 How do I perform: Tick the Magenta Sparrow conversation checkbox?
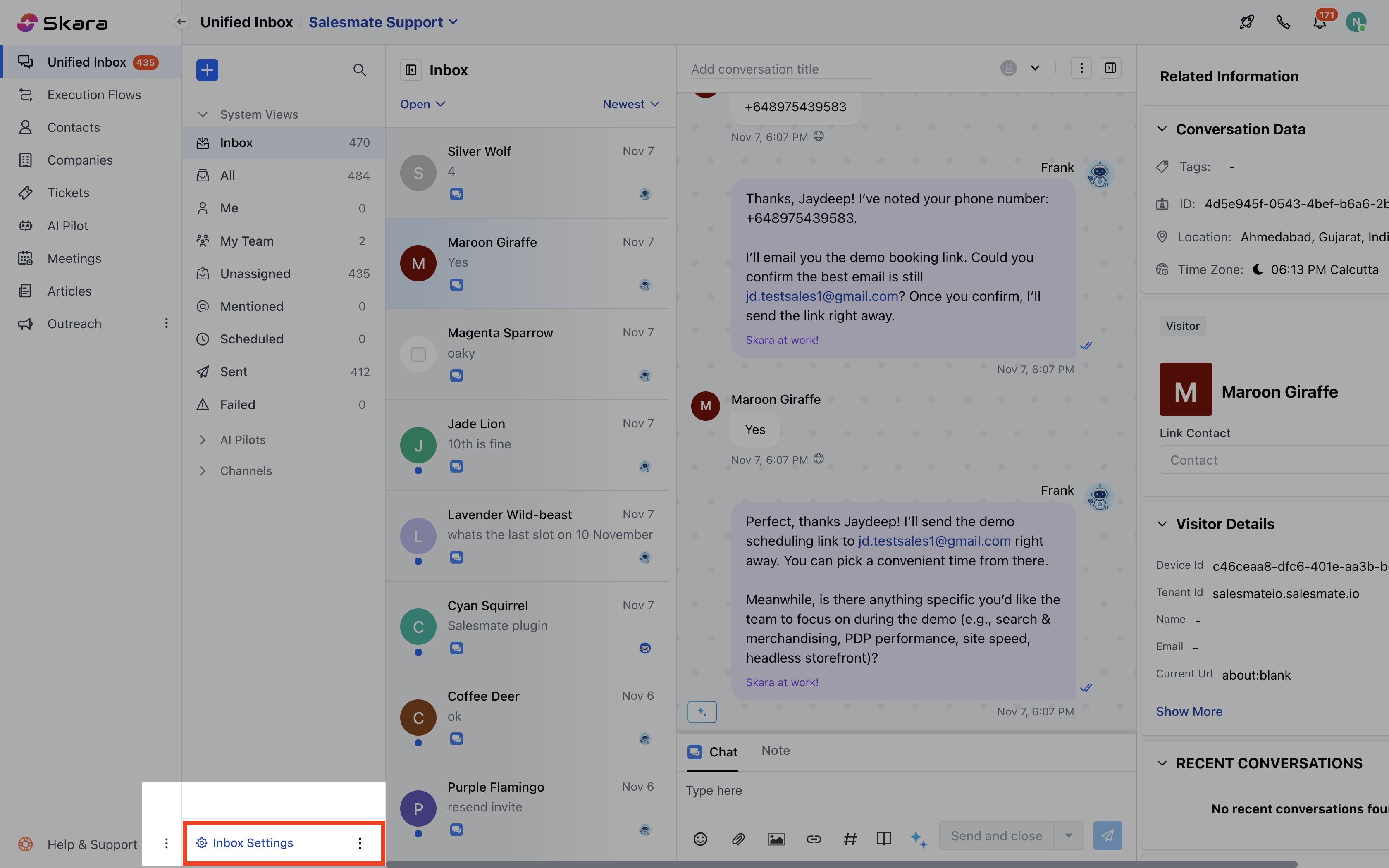tap(418, 354)
